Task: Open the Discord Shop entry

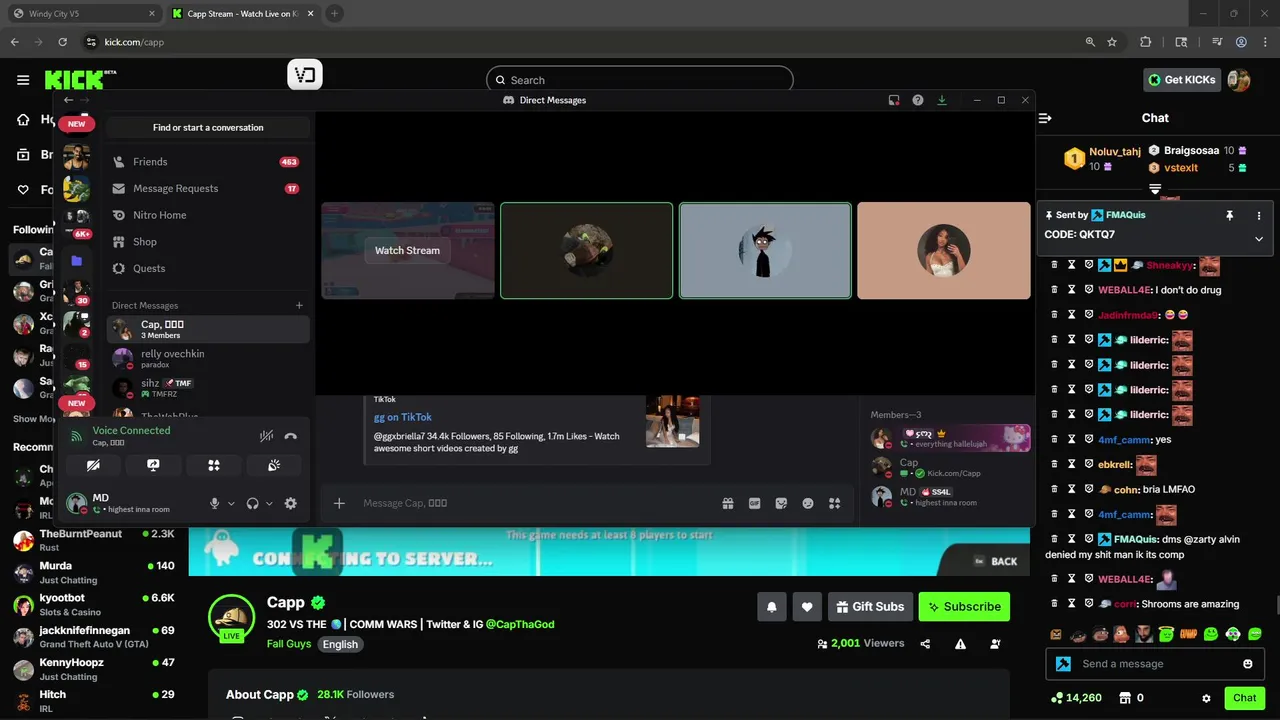Action: coord(208,242)
